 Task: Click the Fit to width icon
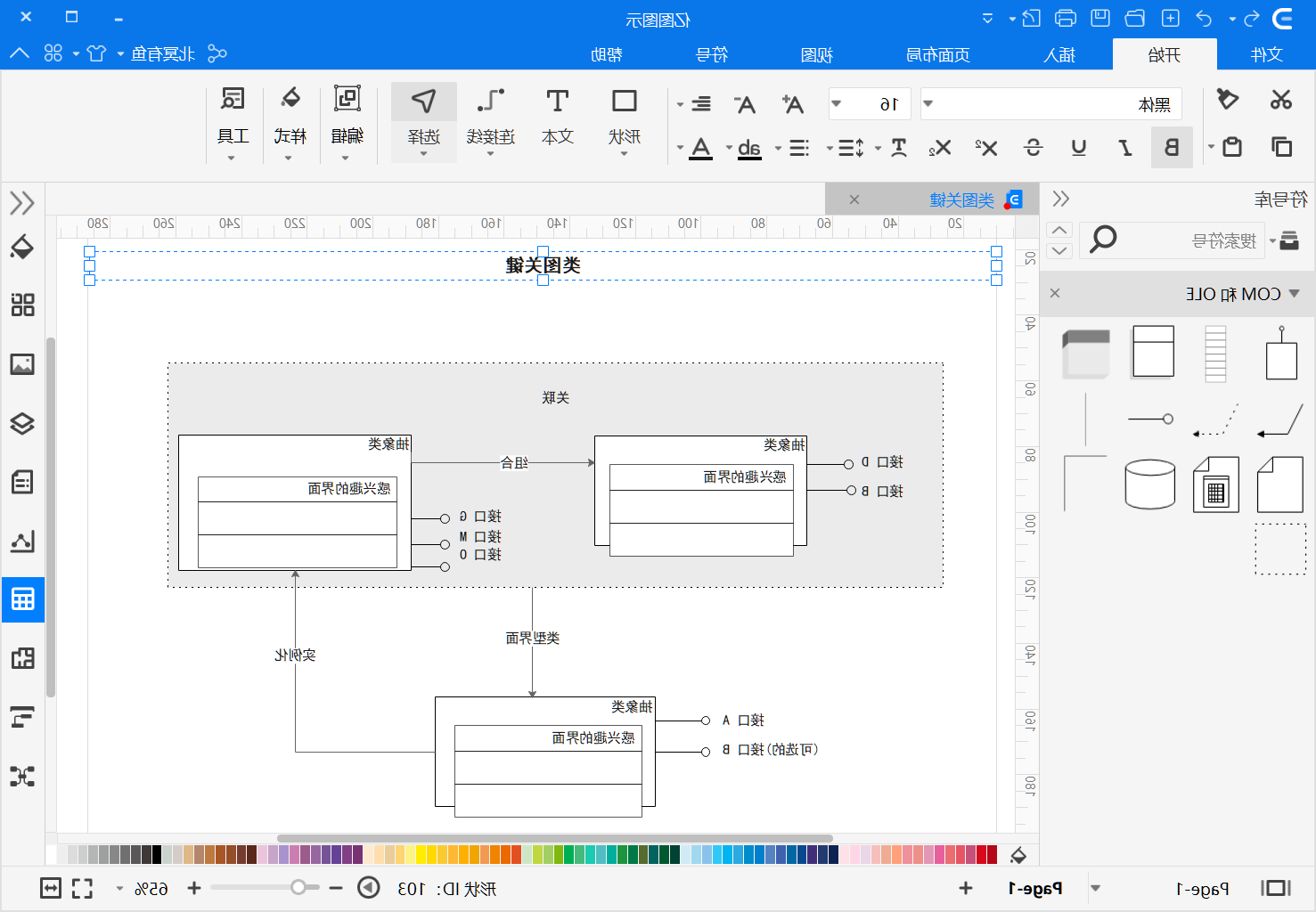click(x=51, y=888)
